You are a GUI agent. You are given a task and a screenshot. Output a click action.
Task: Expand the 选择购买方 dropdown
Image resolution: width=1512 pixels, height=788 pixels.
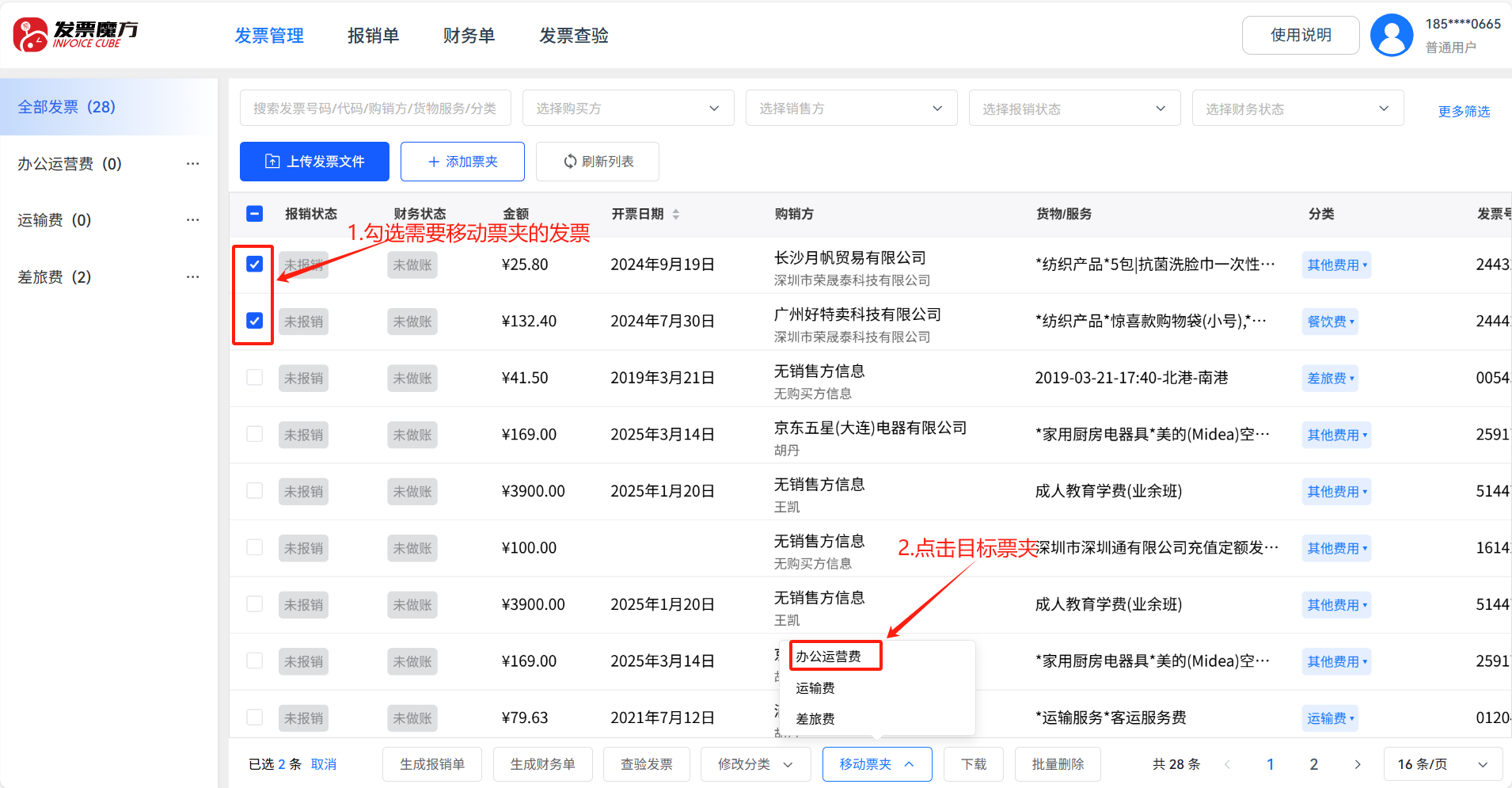click(628, 108)
